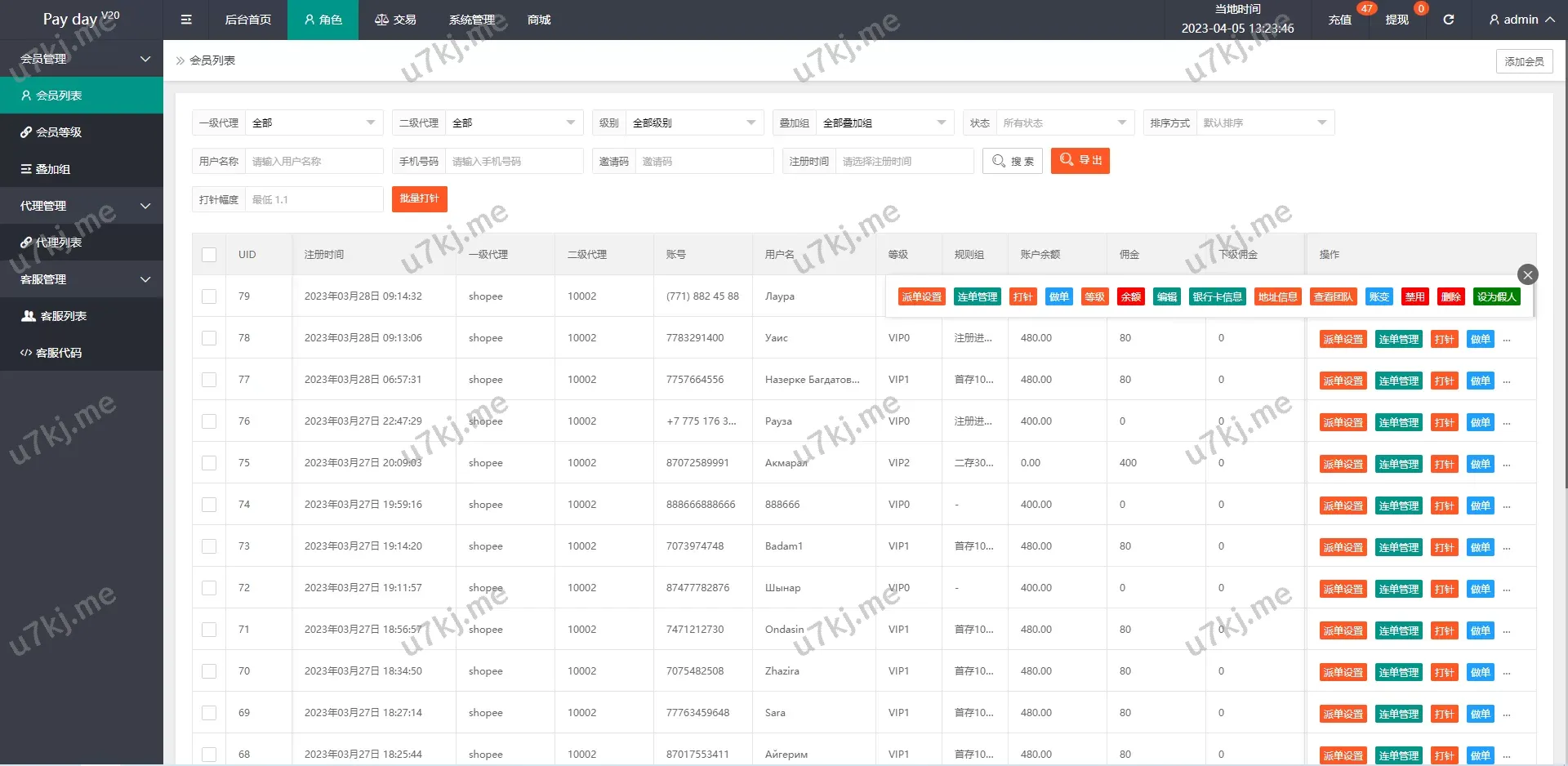Click the orange export button
The width and height of the screenshot is (1568, 766).
pyautogui.click(x=1080, y=161)
